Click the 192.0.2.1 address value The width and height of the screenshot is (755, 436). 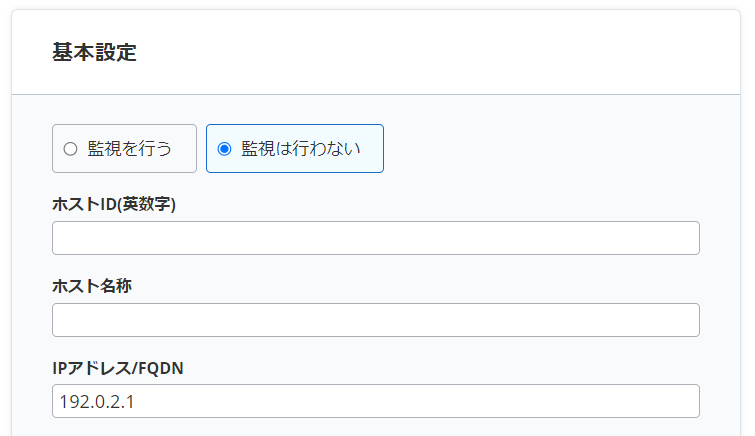(x=97, y=401)
